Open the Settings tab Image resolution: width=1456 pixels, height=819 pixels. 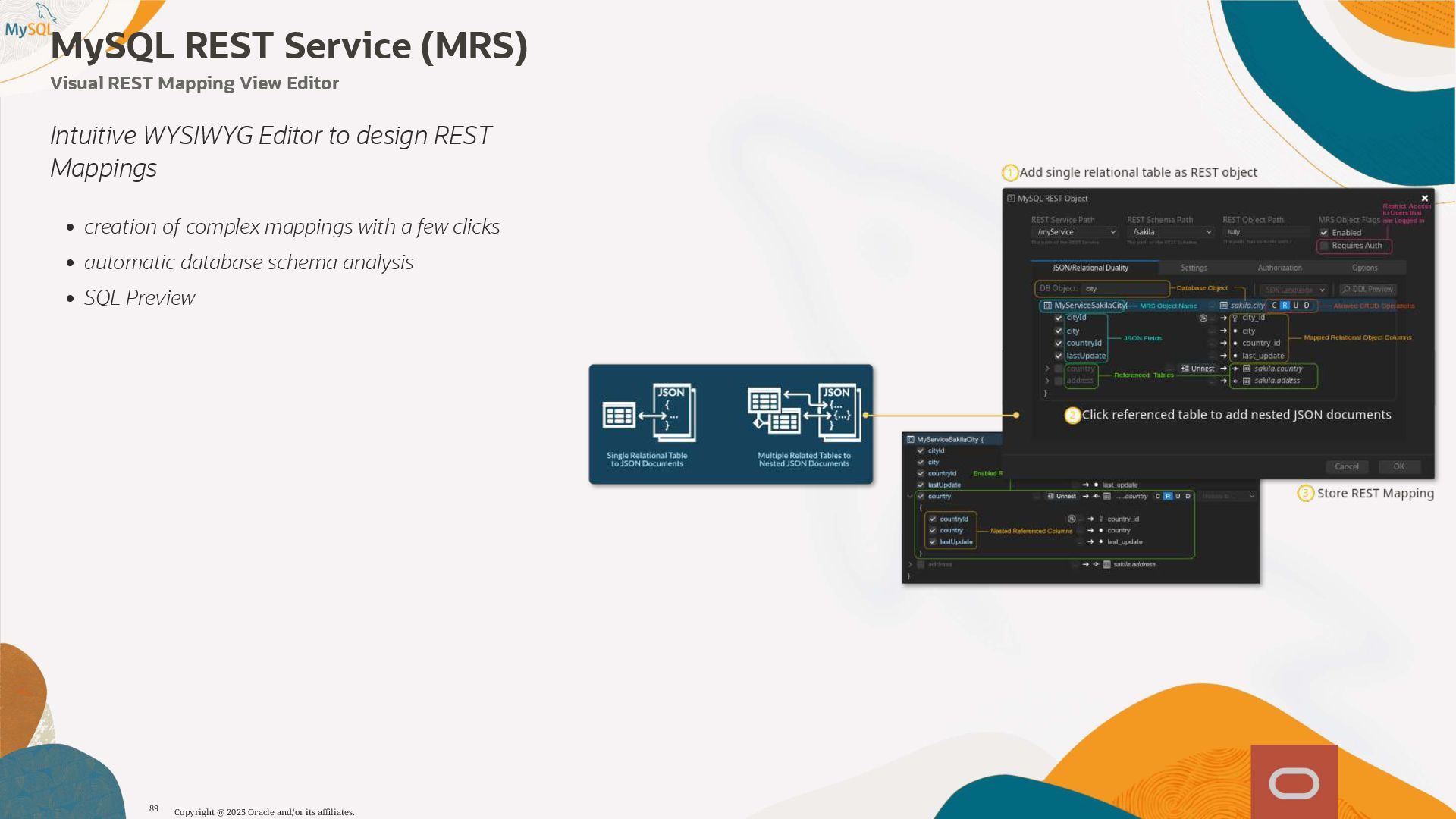(x=1194, y=268)
